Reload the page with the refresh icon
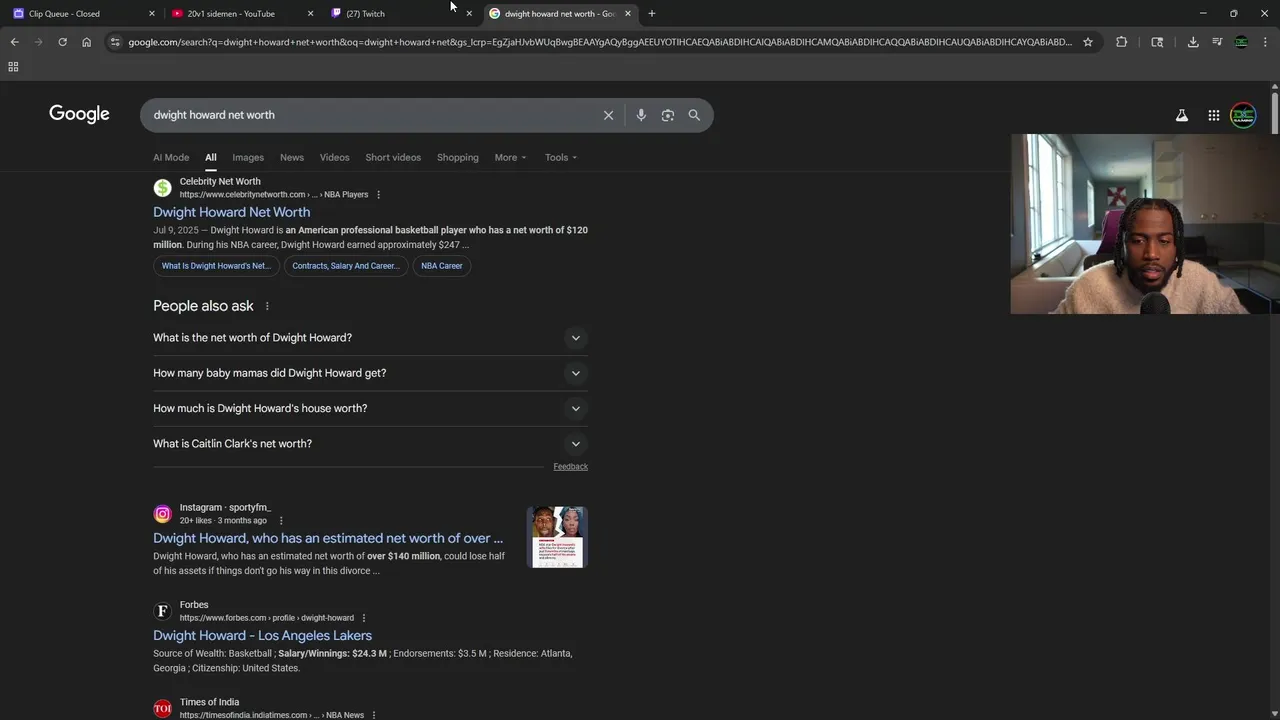The width and height of the screenshot is (1280, 720). pos(62,42)
